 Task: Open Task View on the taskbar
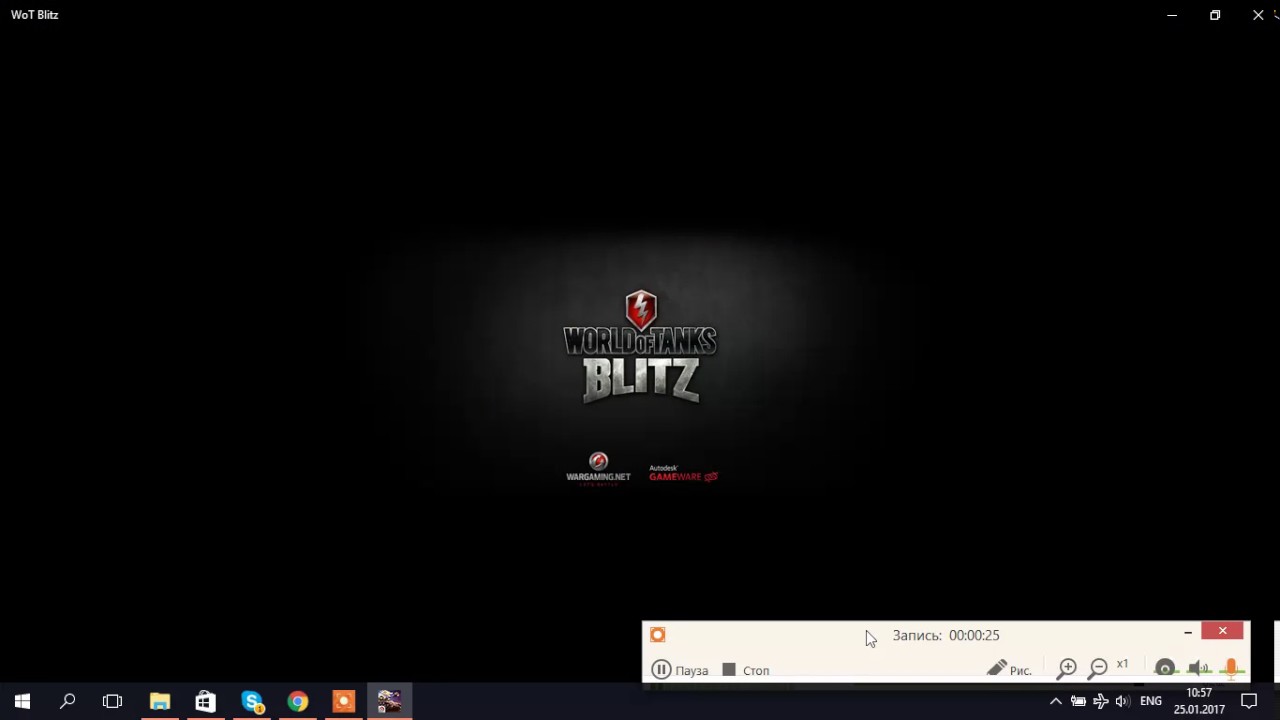[x=113, y=702]
